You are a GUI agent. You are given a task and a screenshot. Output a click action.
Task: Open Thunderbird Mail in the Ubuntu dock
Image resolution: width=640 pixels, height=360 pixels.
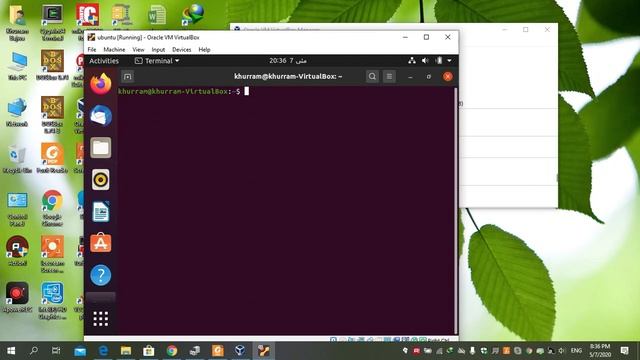100,116
